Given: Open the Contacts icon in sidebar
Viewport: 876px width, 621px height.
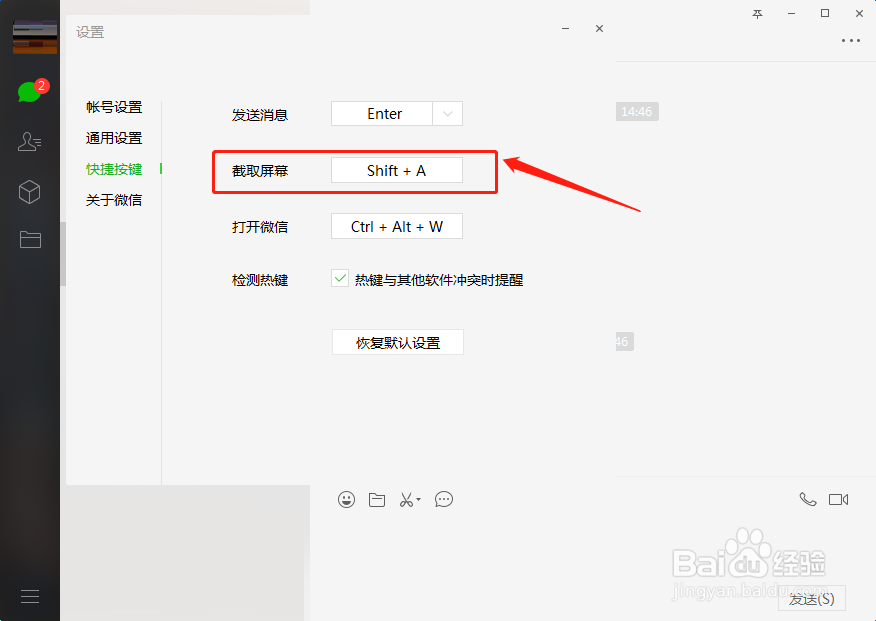Looking at the screenshot, I should [30, 141].
